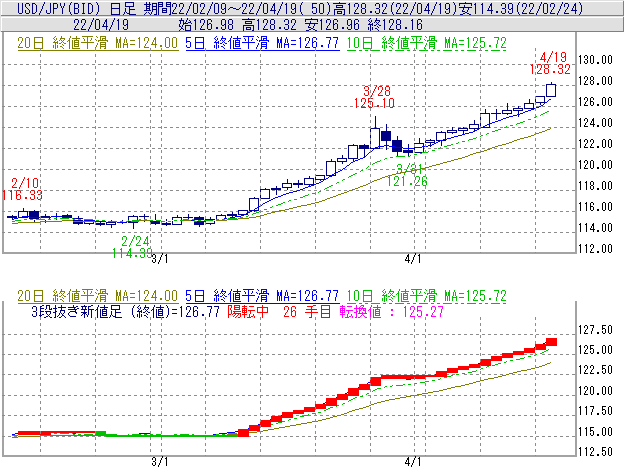
Task: Select the lower chart's 5日 MA=126.77 legend
Action: (x=262, y=296)
